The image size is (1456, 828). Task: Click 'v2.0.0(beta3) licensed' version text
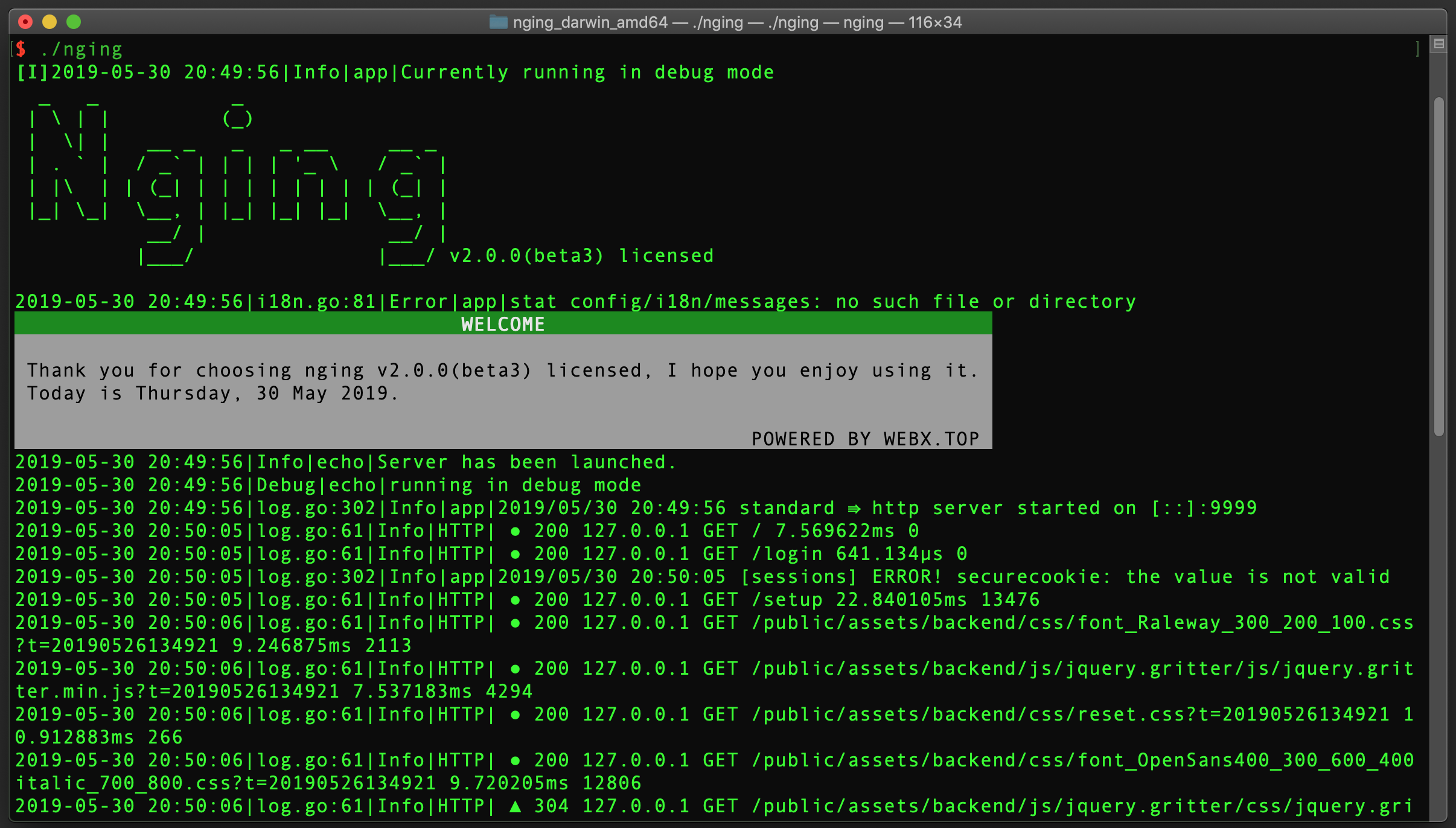pos(582,255)
